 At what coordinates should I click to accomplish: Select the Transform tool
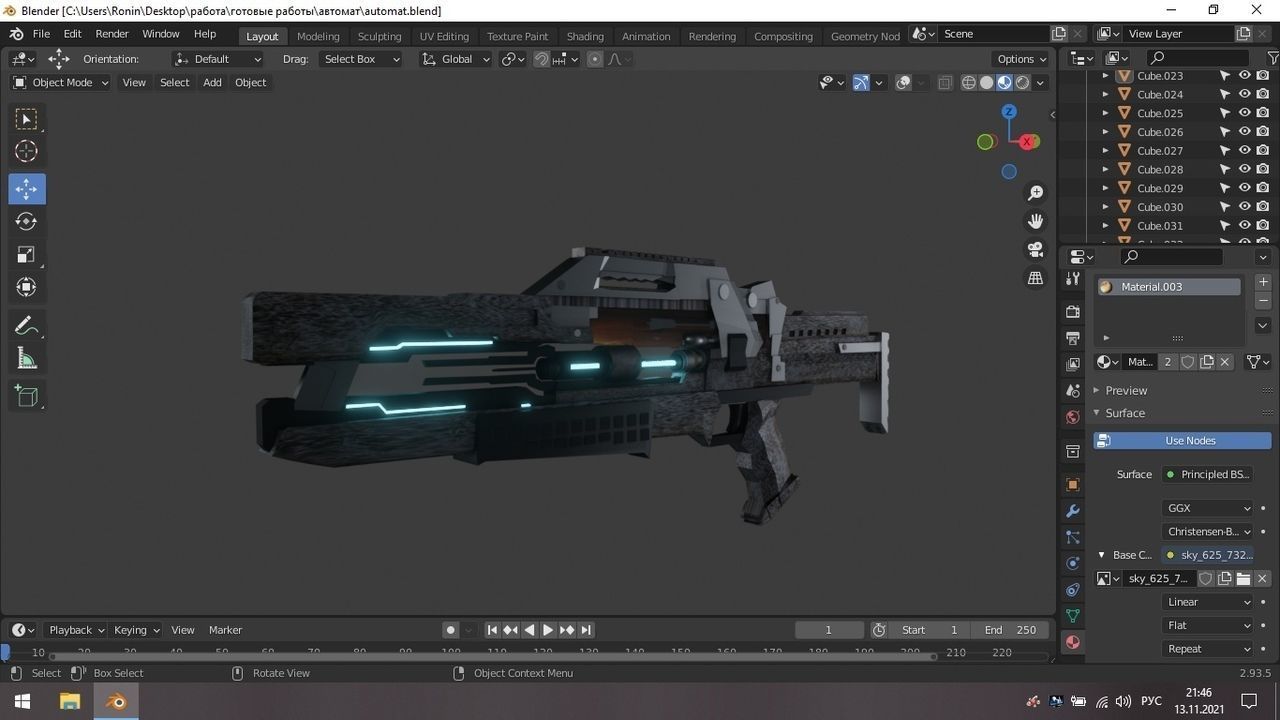click(27, 288)
